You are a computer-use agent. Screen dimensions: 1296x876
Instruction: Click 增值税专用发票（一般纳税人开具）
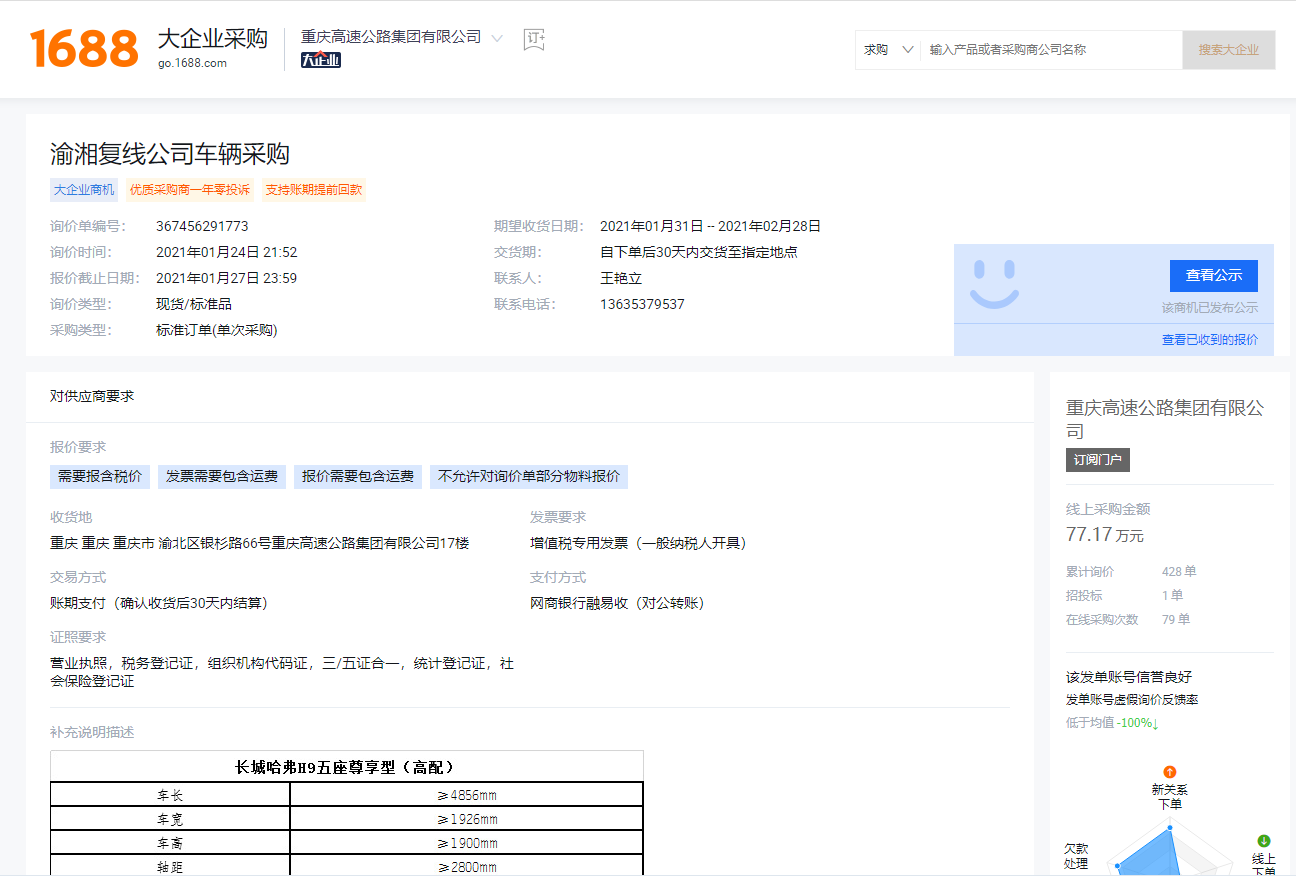pyautogui.click(x=638, y=543)
